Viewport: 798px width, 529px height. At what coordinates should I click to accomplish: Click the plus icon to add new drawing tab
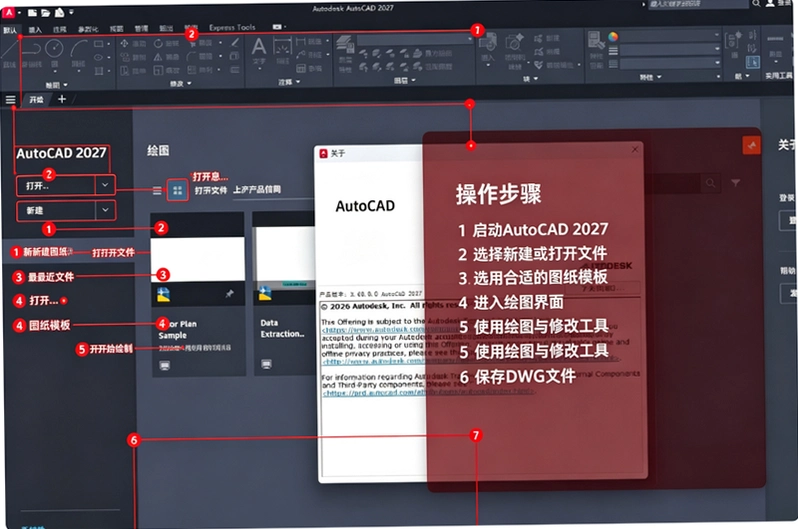pyautogui.click(x=62, y=99)
